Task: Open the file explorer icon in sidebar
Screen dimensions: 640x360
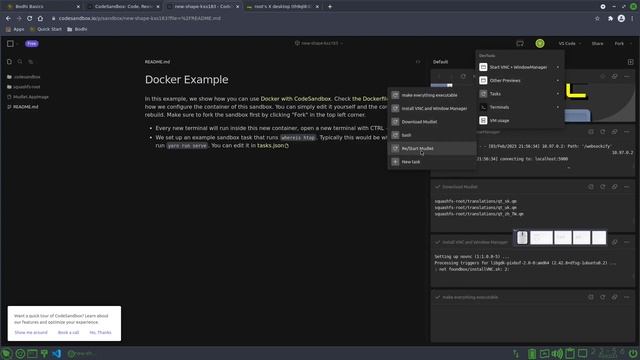Action: tap(9, 62)
